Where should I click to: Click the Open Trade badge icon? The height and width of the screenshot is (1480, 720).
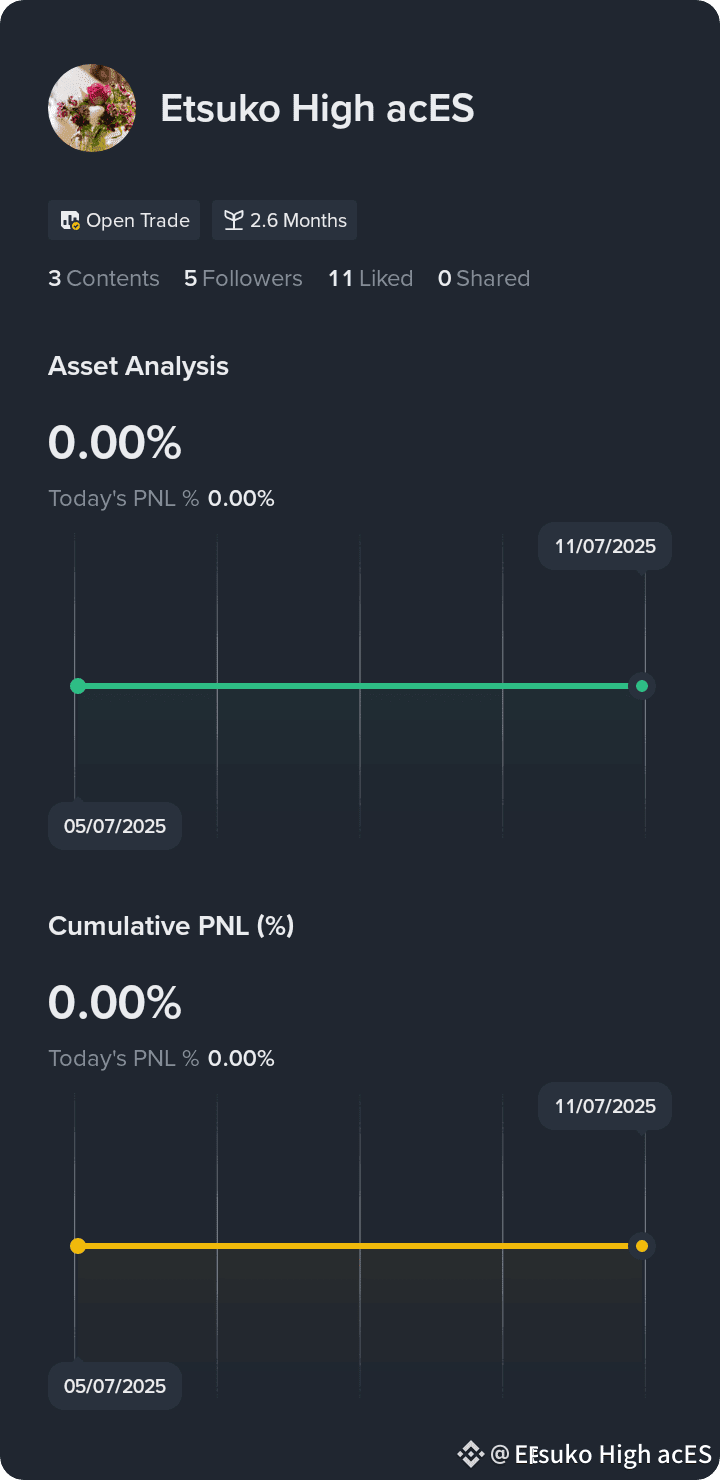[x=70, y=221]
